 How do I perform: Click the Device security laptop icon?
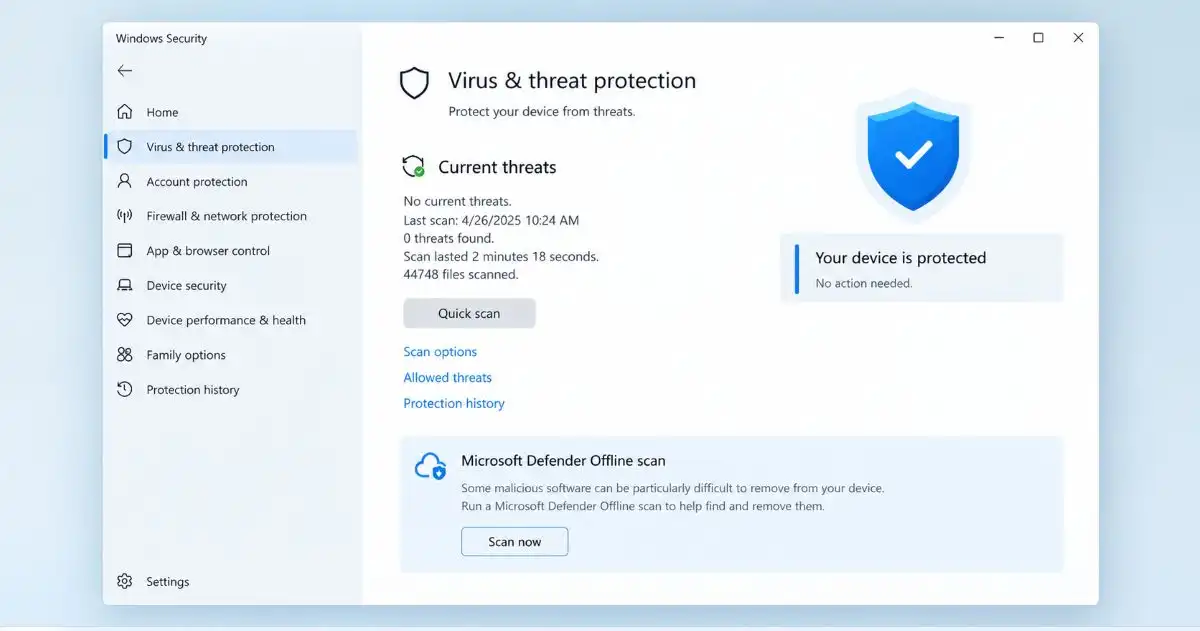coord(124,285)
